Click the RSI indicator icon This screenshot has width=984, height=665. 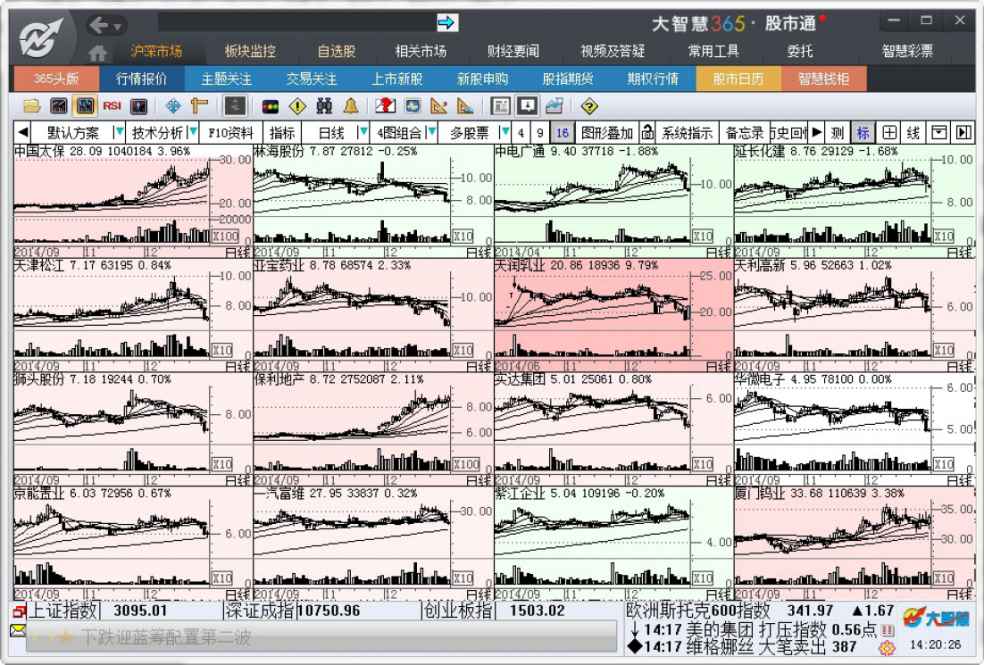112,106
